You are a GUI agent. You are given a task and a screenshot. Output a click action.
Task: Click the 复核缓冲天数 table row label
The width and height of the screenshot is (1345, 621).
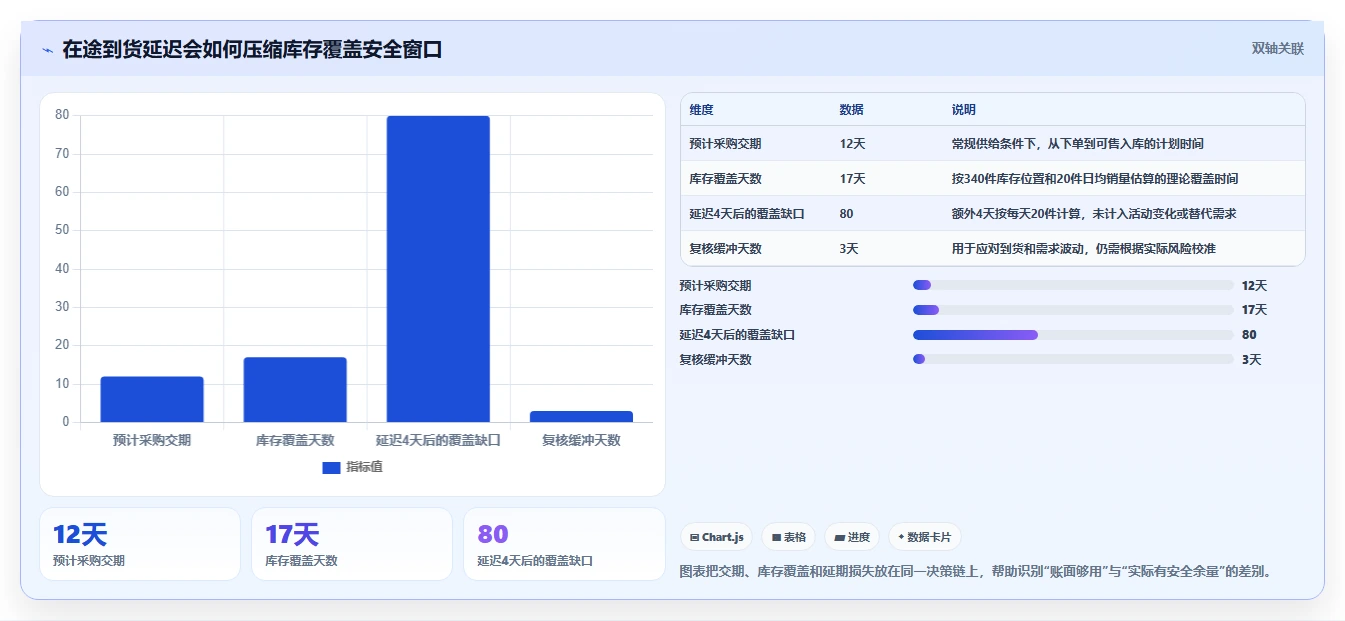[725, 249]
